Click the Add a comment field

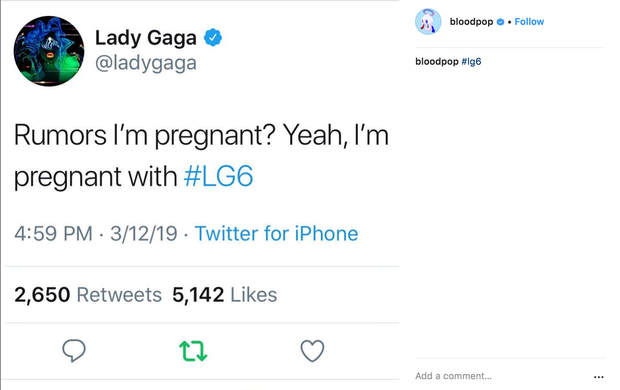click(502, 376)
